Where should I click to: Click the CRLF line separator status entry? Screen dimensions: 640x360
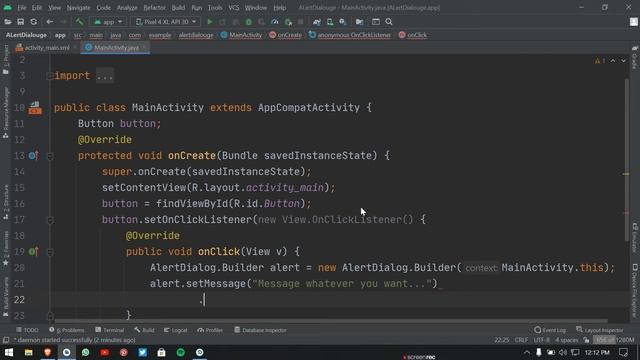(521, 340)
